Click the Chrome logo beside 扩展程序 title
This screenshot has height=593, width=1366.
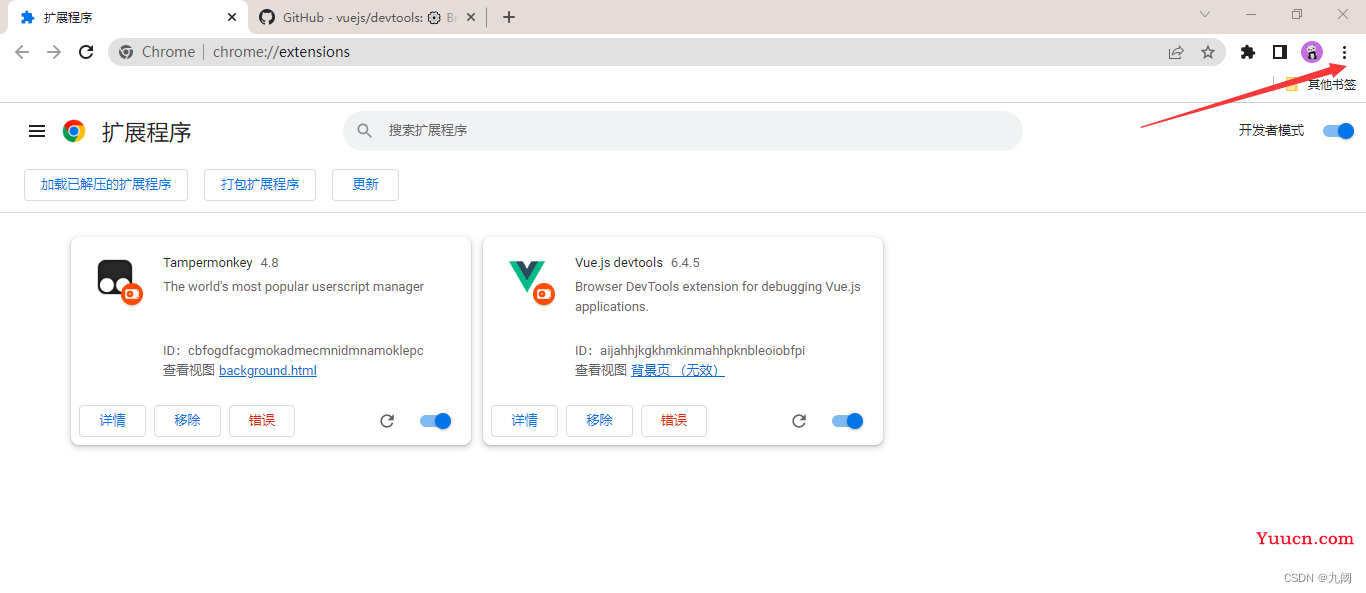tap(74, 131)
